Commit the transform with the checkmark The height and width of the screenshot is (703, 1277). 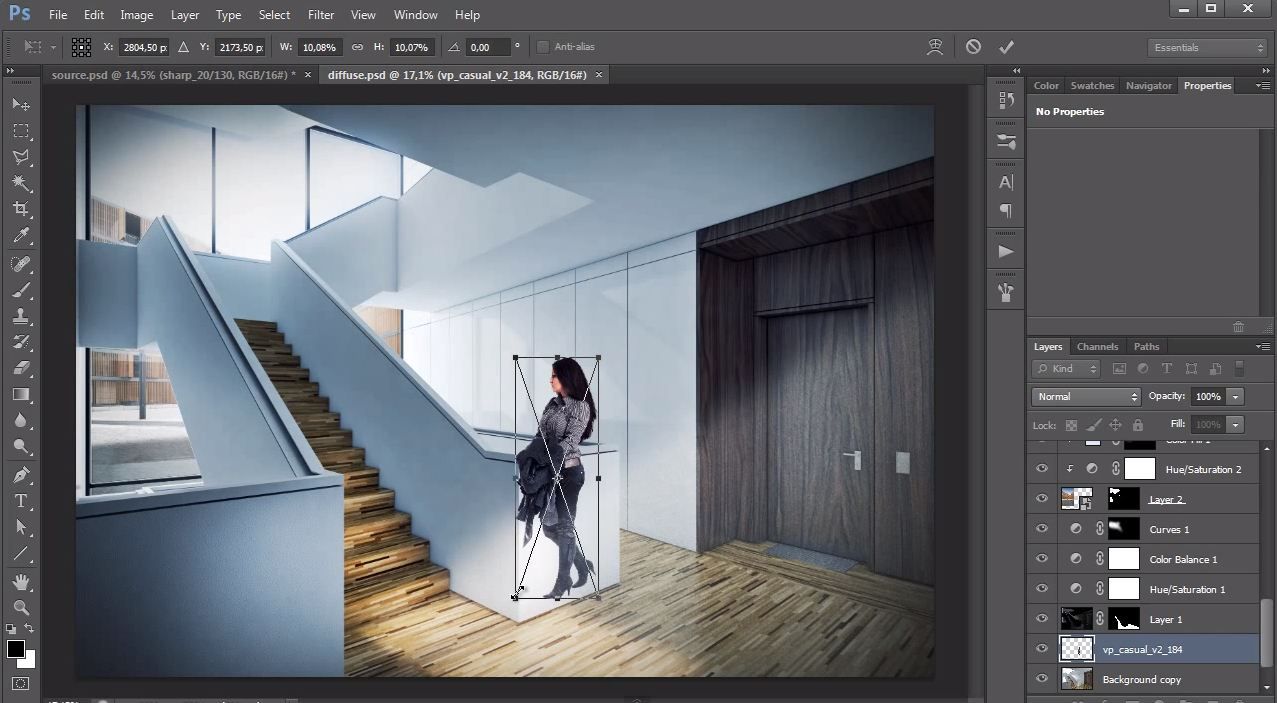[1006, 47]
